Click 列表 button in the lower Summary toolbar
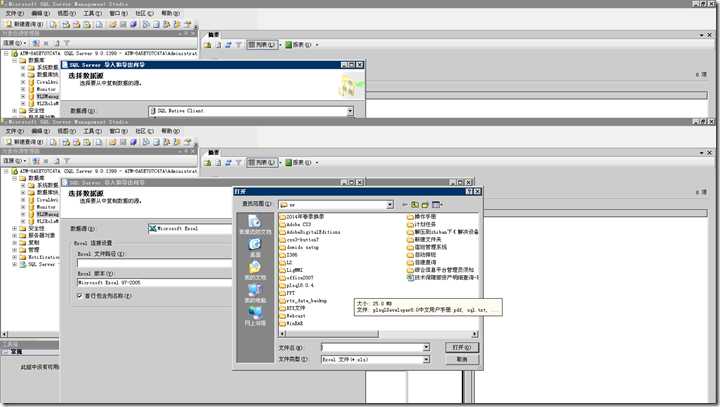This screenshot has width=720, height=407. [x=263, y=163]
